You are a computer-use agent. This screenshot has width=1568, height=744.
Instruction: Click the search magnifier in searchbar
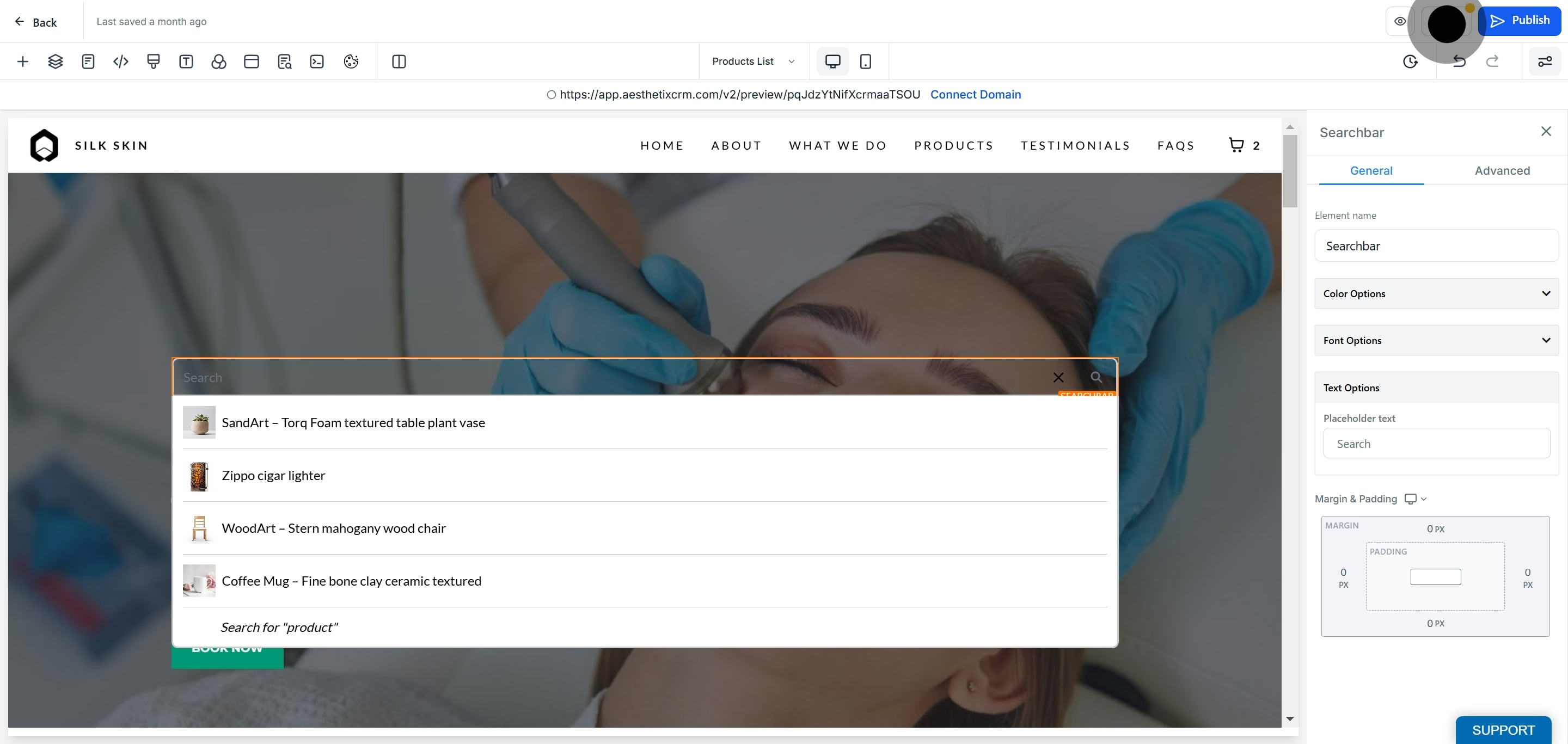pos(1097,377)
